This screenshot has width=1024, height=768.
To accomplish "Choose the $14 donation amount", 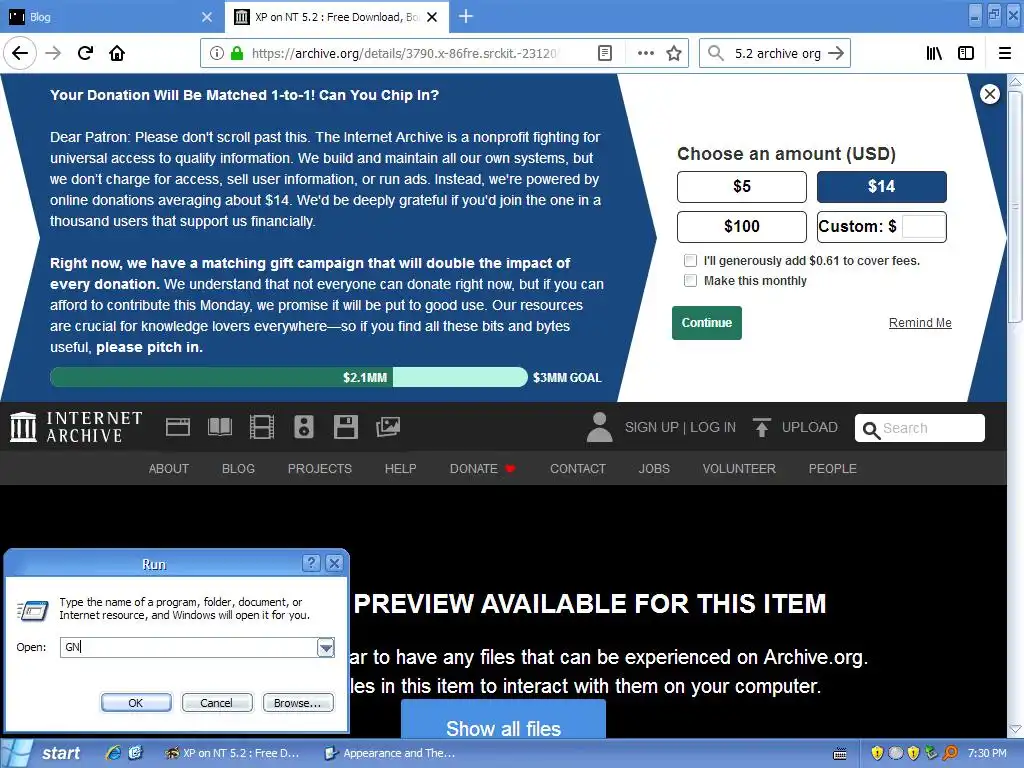I will pyautogui.click(x=882, y=187).
